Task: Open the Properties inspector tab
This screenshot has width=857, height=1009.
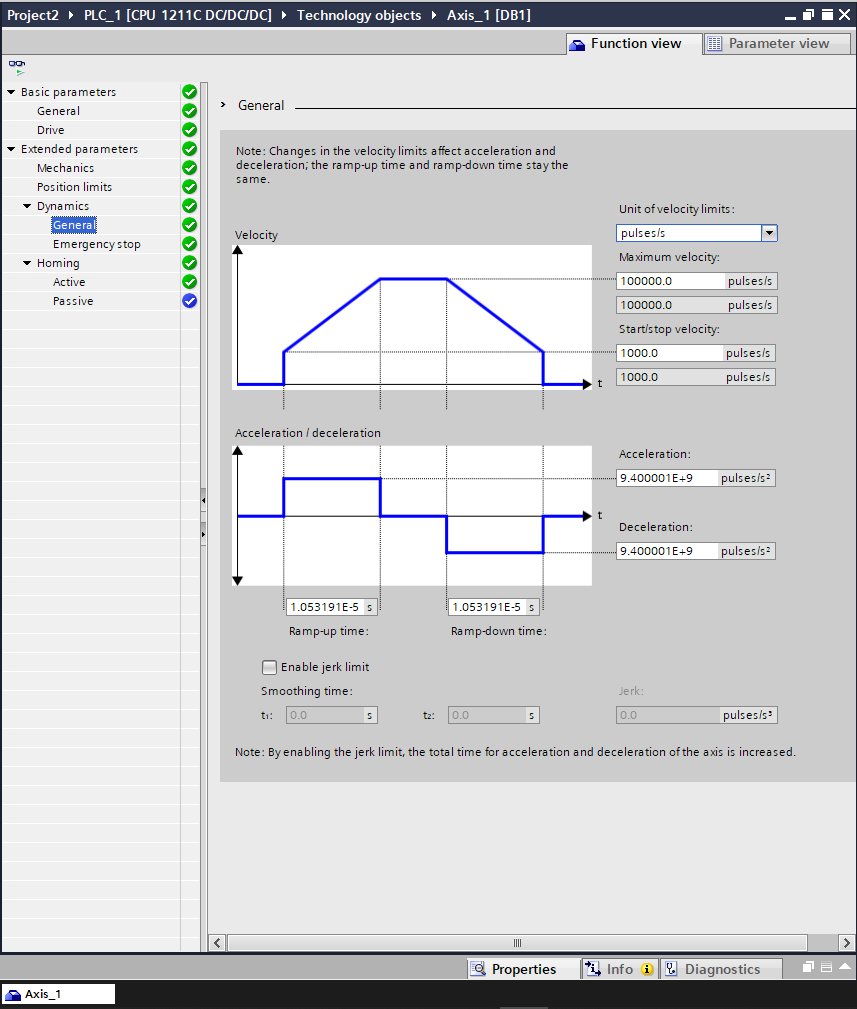Action: click(x=522, y=969)
